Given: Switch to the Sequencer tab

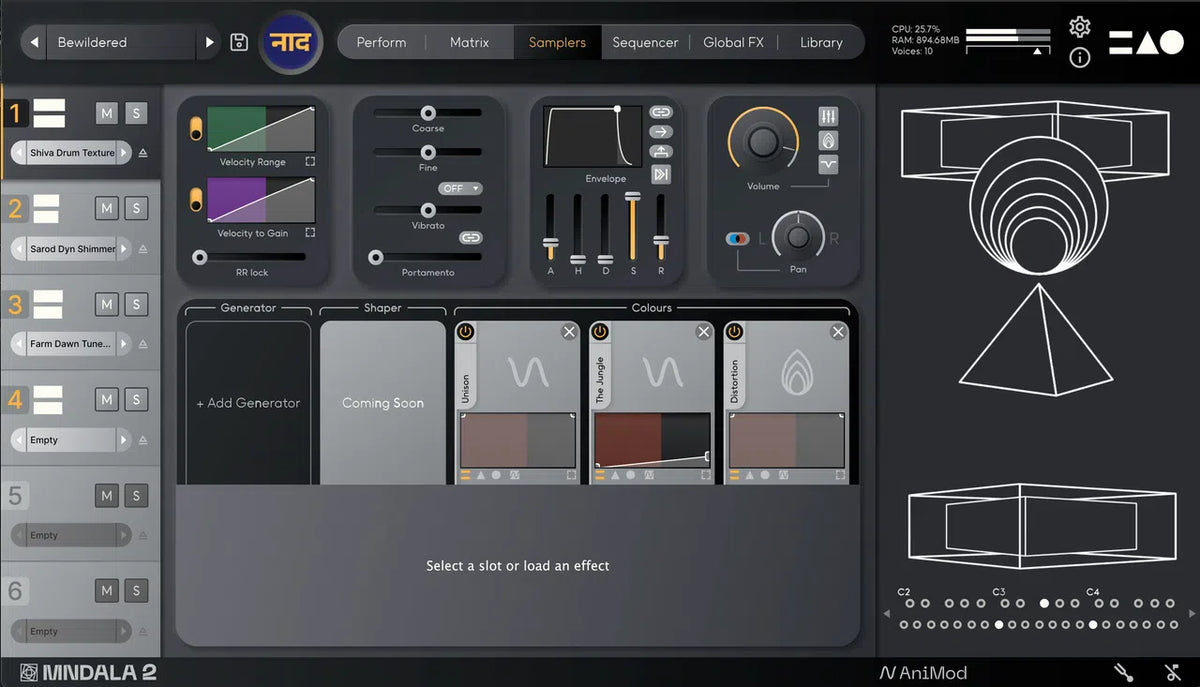Looking at the screenshot, I should tap(645, 42).
